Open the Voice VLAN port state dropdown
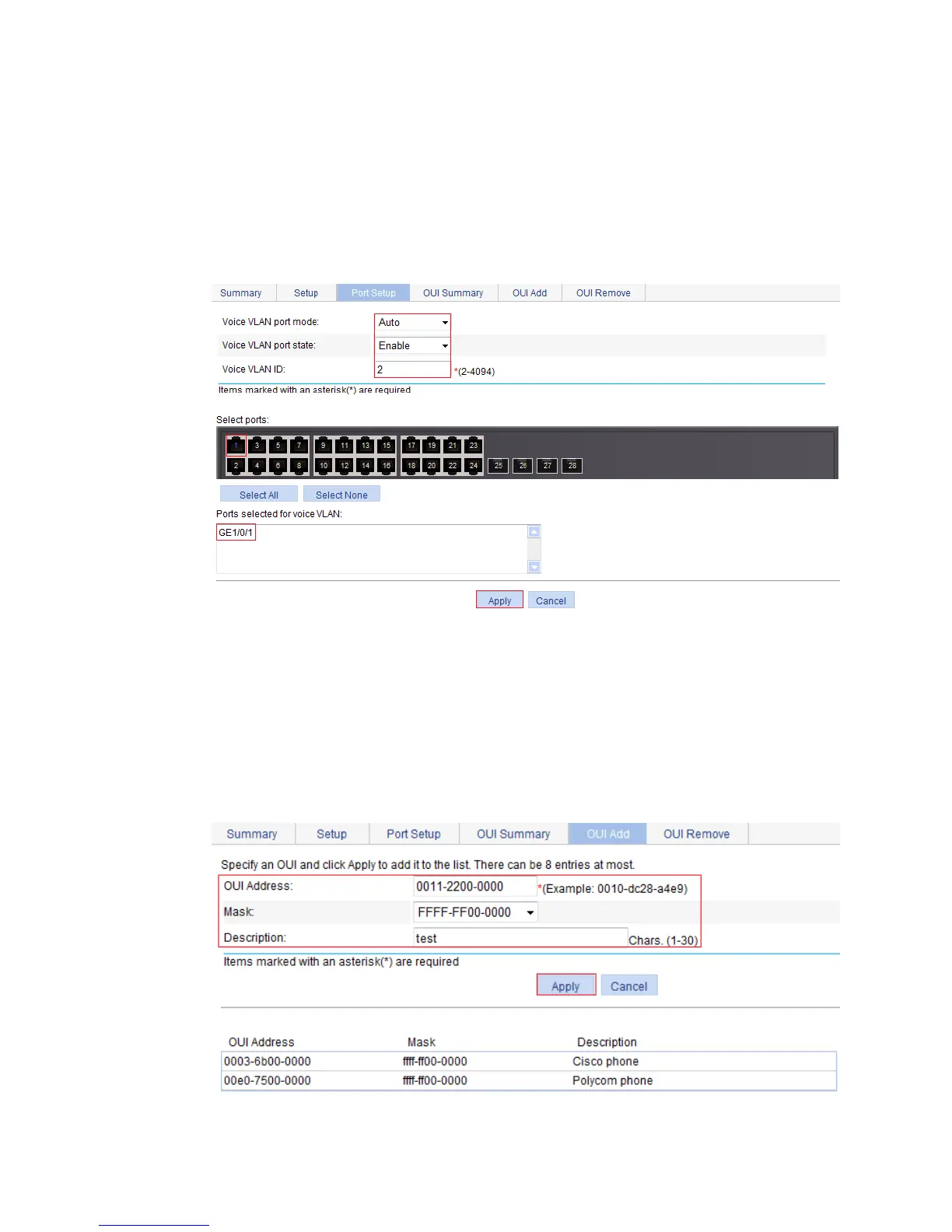The image size is (952, 1232). click(x=413, y=345)
